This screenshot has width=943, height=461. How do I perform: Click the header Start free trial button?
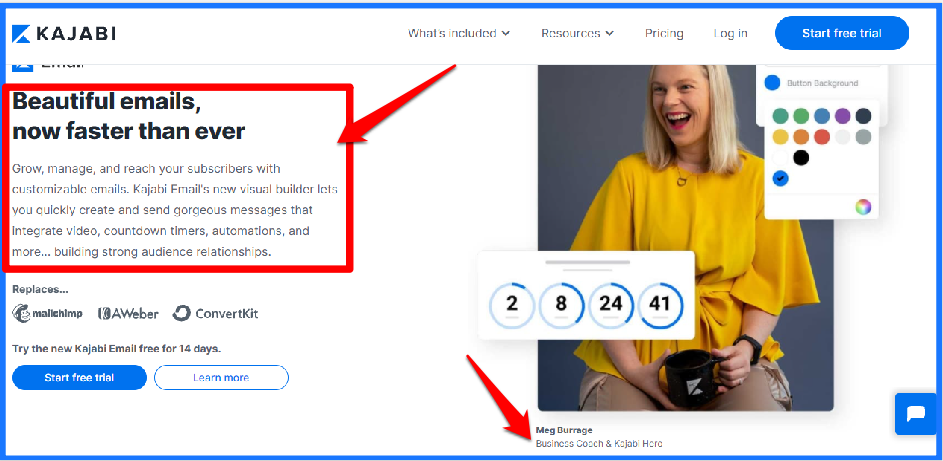(841, 33)
